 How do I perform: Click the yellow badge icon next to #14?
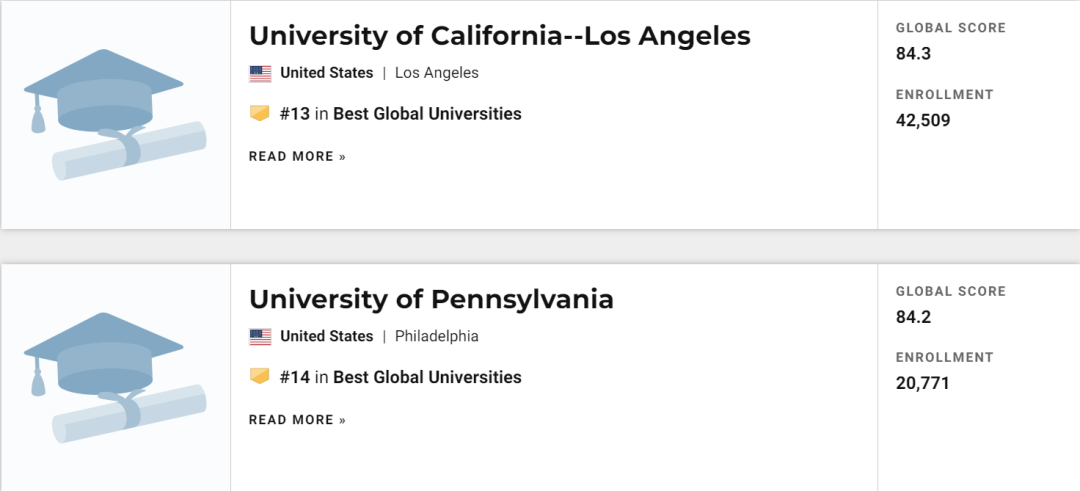[x=260, y=377]
